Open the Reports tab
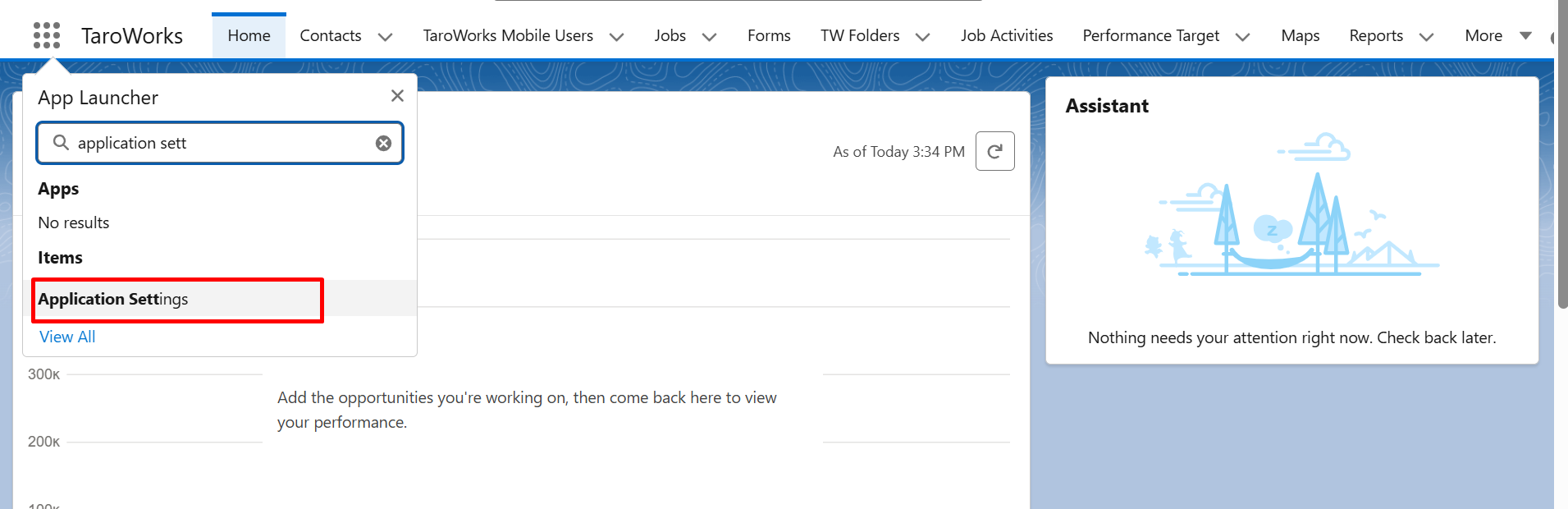Viewport: 1568px width, 509px height. [1376, 35]
